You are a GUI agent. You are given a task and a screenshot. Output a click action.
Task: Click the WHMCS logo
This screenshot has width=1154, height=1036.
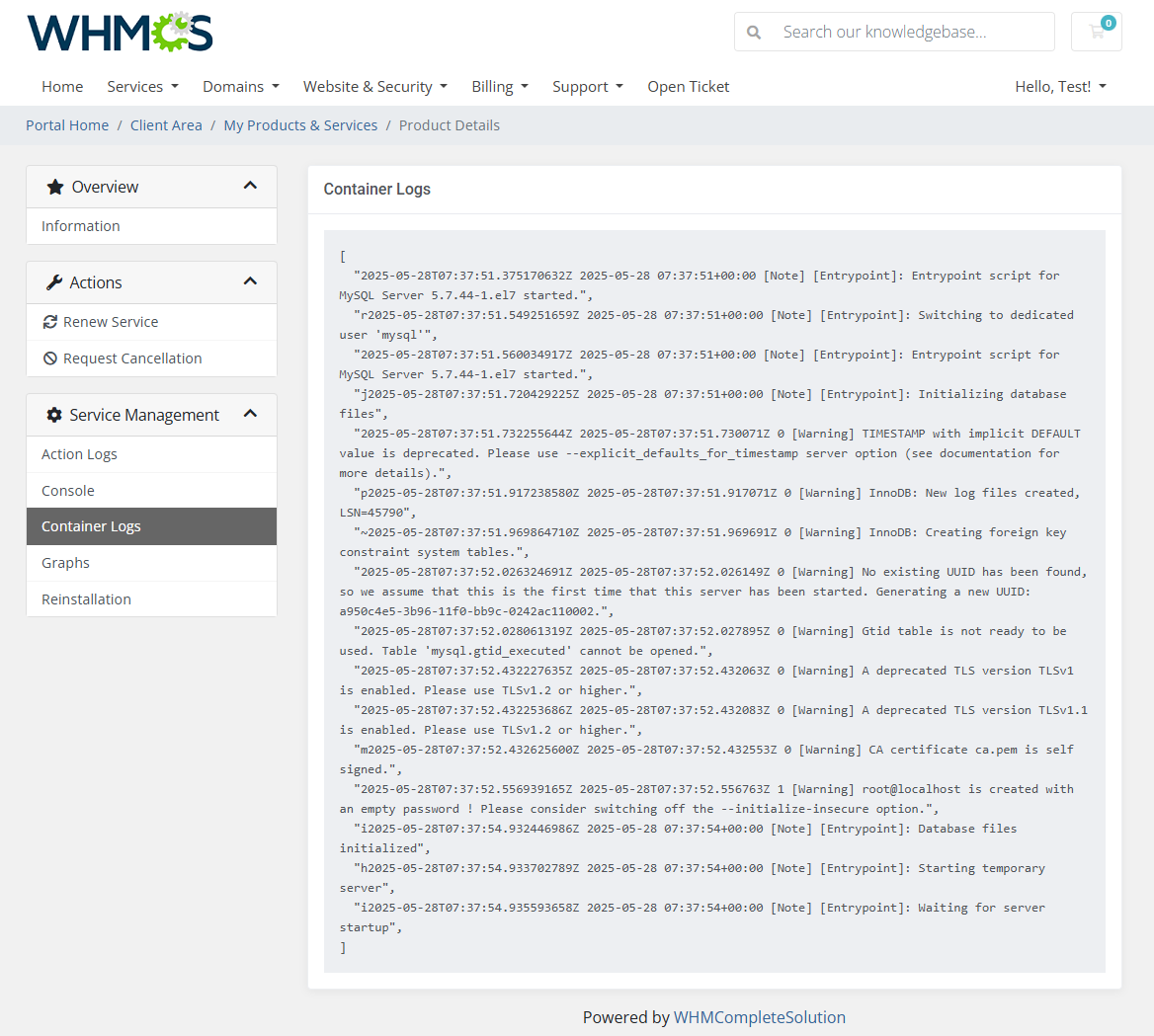(x=120, y=33)
